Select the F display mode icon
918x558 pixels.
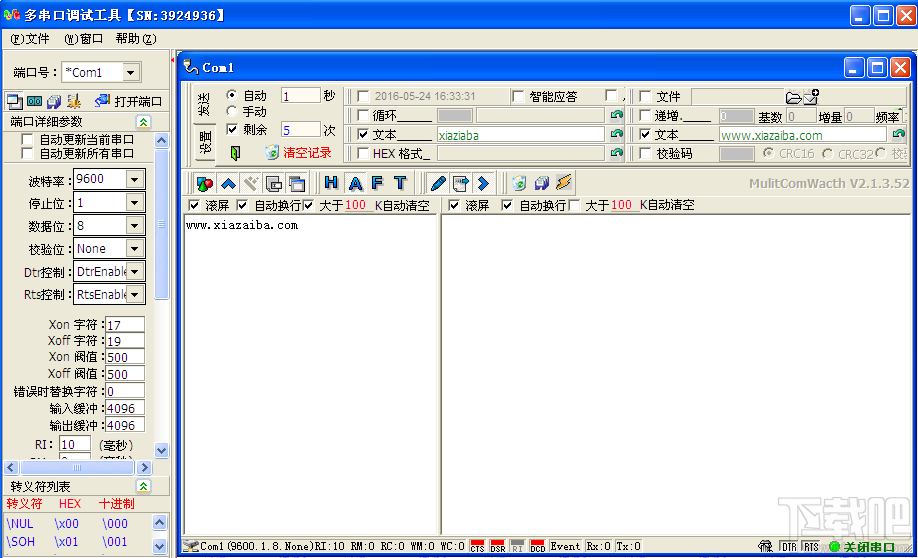point(377,183)
